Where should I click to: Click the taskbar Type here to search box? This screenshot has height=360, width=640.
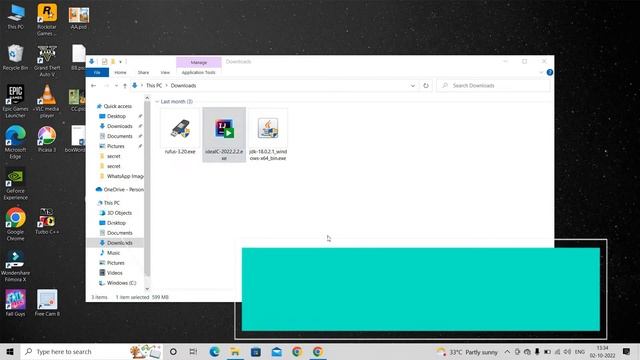tap(91, 351)
